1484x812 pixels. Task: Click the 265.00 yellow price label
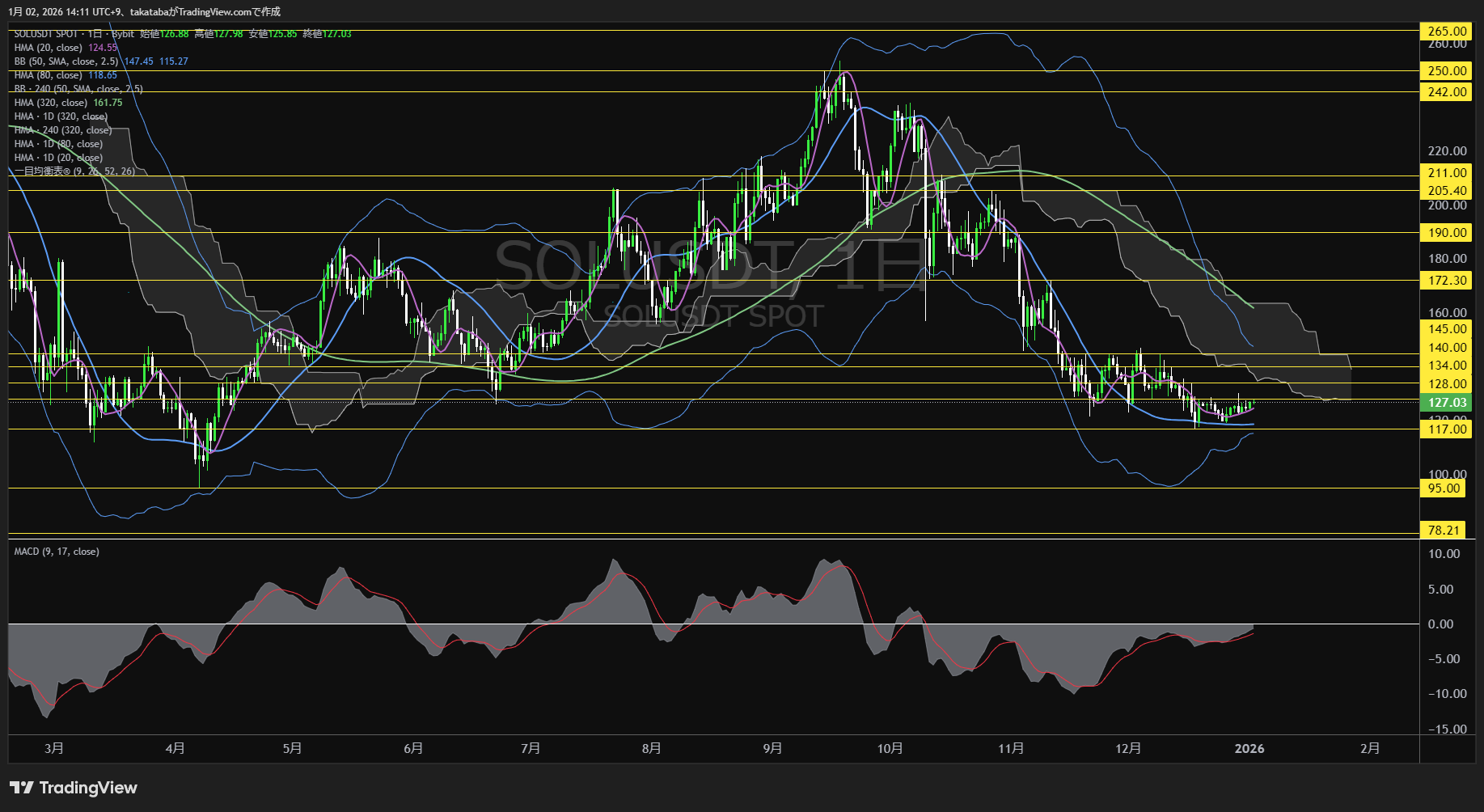click(1446, 32)
